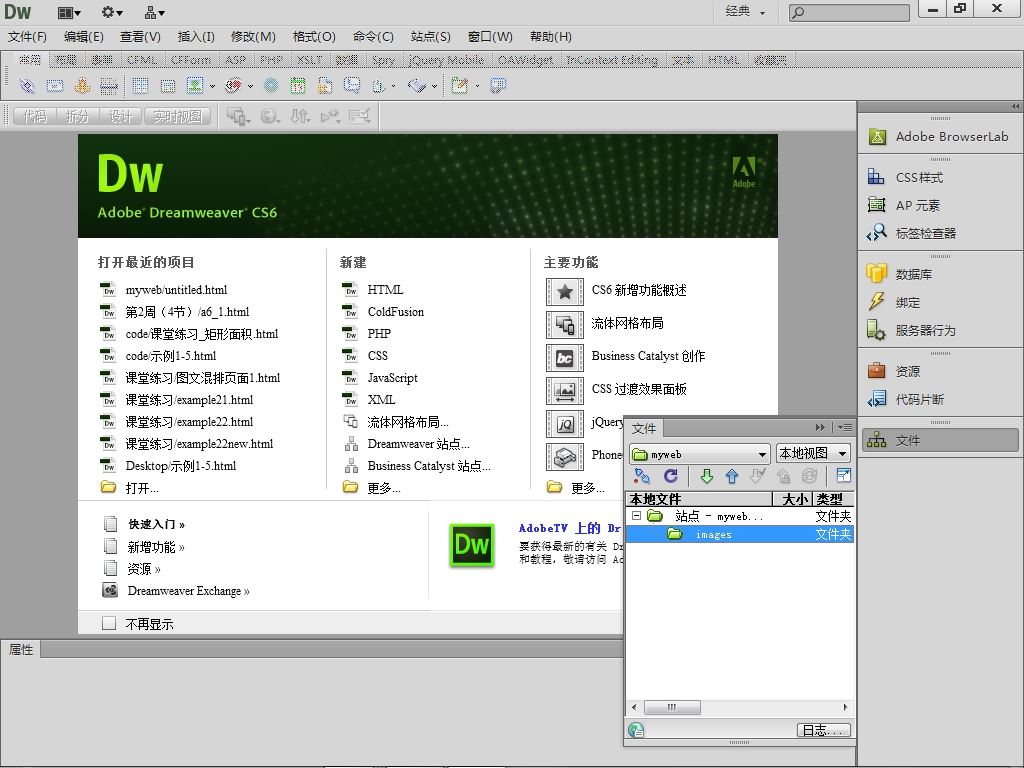Click the green Get files arrow

click(x=707, y=476)
